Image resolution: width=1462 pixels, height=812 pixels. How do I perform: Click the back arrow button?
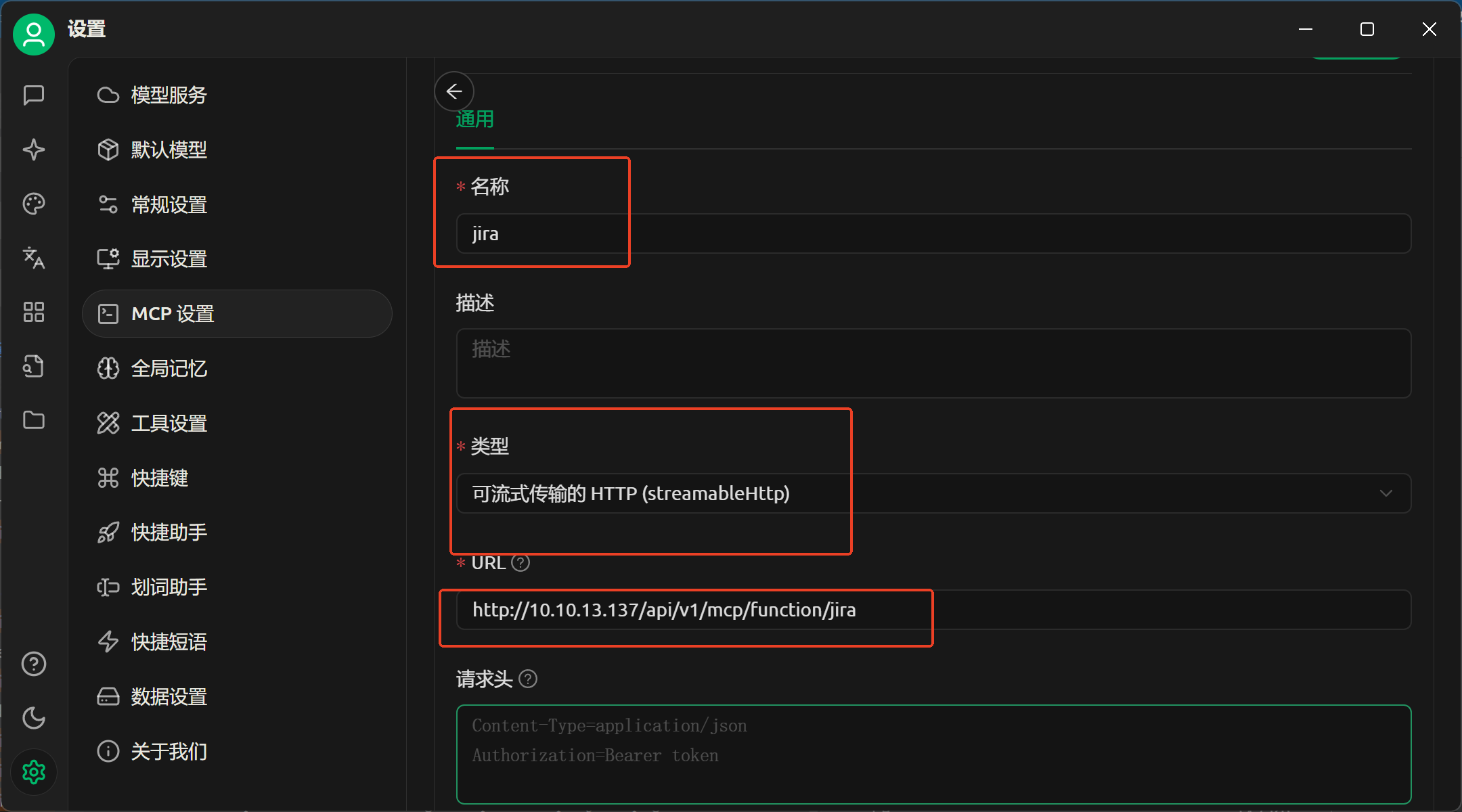pos(454,91)
